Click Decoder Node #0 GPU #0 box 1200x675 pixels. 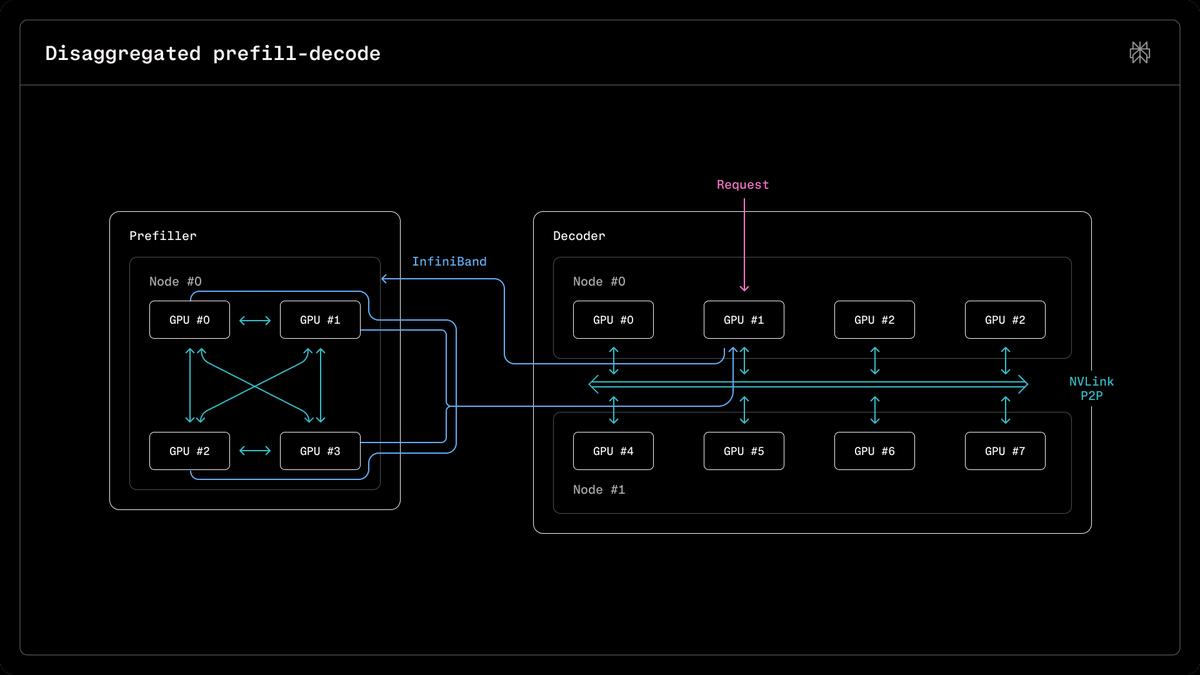tap(613, 320)
